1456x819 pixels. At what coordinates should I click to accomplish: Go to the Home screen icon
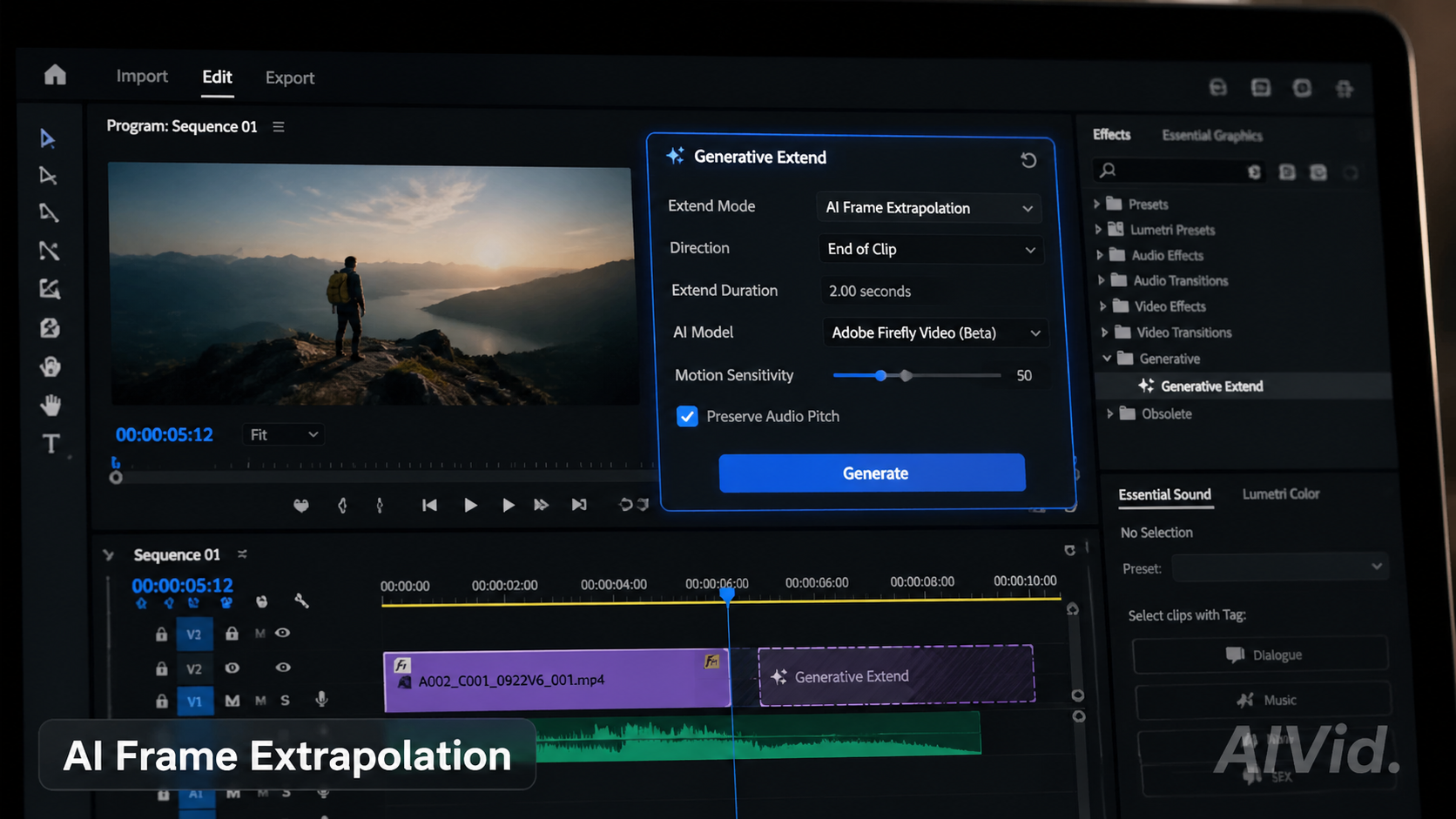pos(55,75)
